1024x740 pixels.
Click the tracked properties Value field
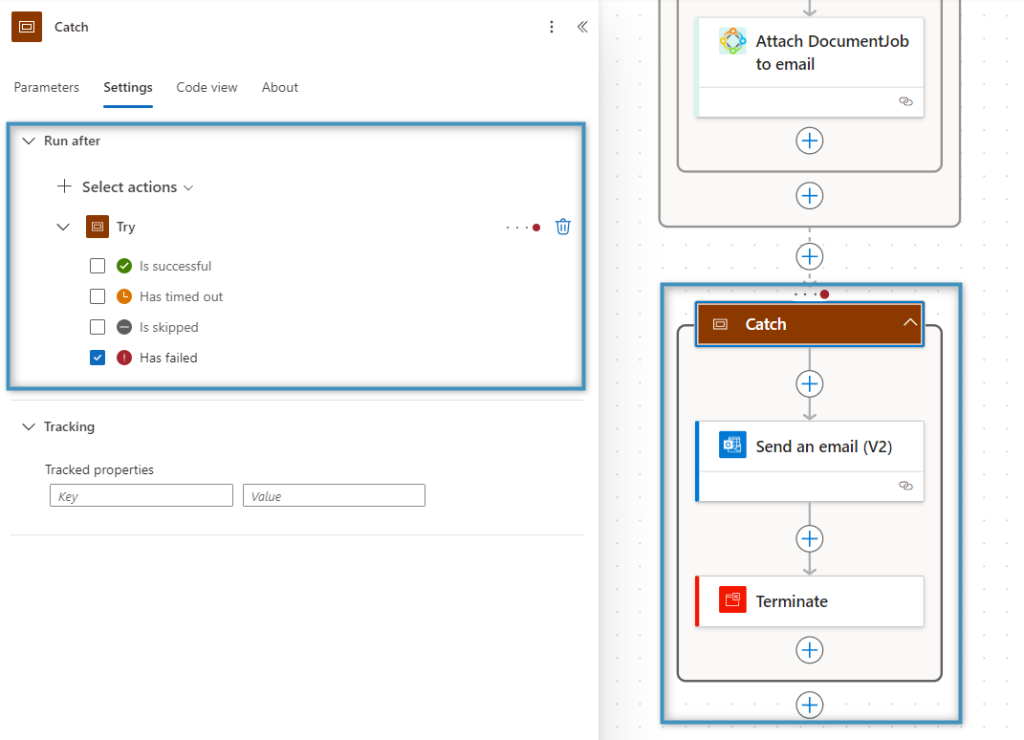coord(334,496)
